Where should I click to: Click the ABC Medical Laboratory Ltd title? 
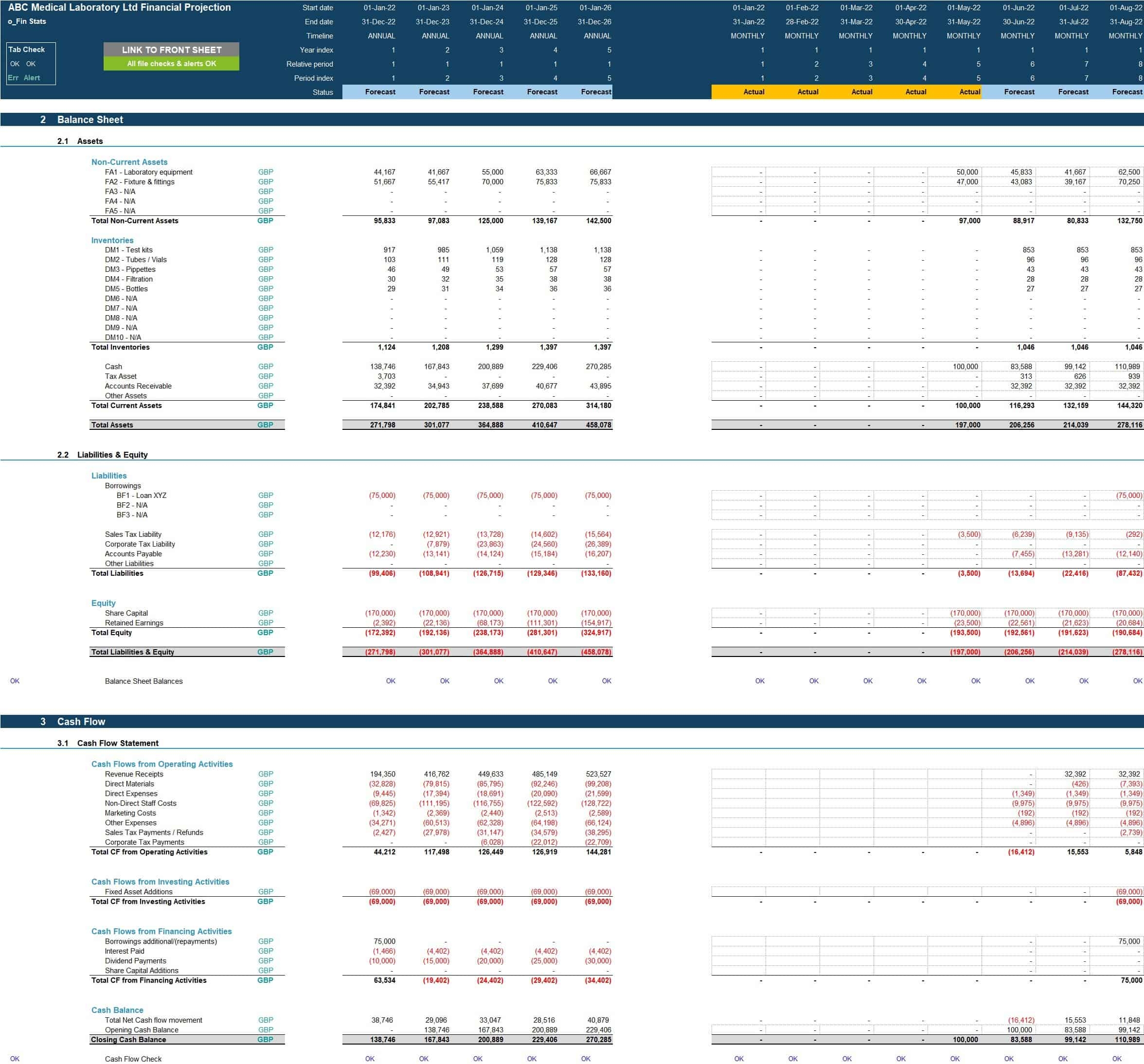click(119, 7)
